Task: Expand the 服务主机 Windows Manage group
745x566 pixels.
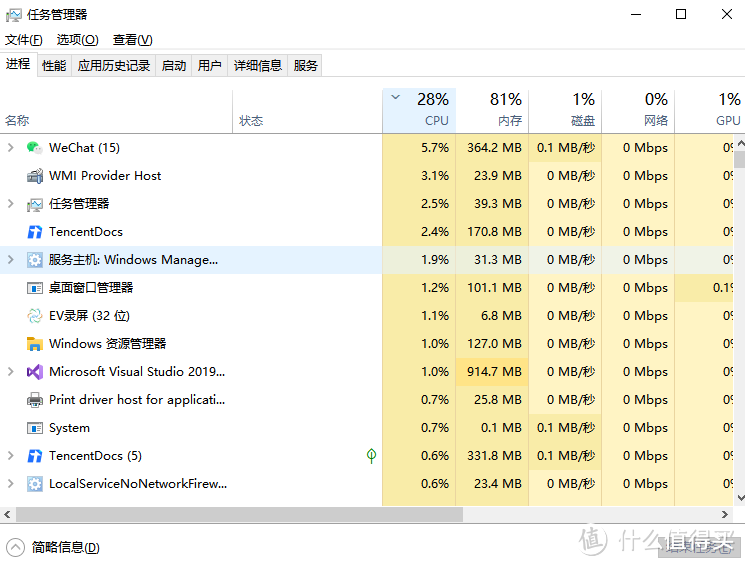Action: point(10,260)
